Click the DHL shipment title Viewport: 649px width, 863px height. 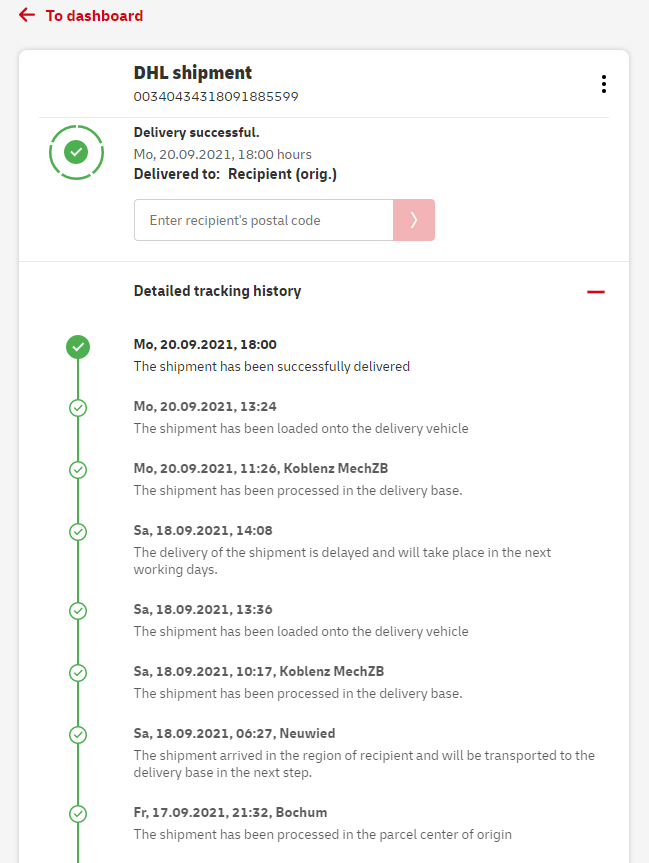click(x=193, y=73)
